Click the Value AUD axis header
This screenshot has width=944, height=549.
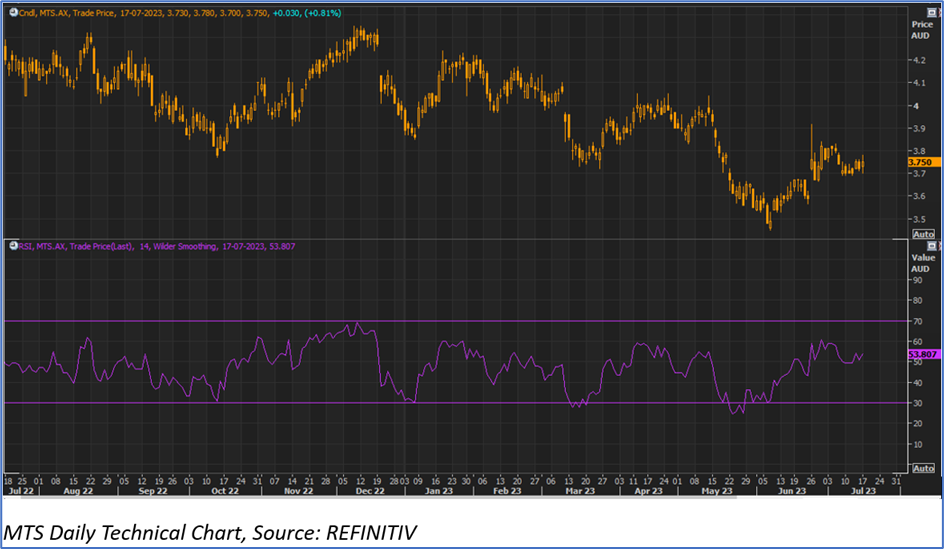921,263
